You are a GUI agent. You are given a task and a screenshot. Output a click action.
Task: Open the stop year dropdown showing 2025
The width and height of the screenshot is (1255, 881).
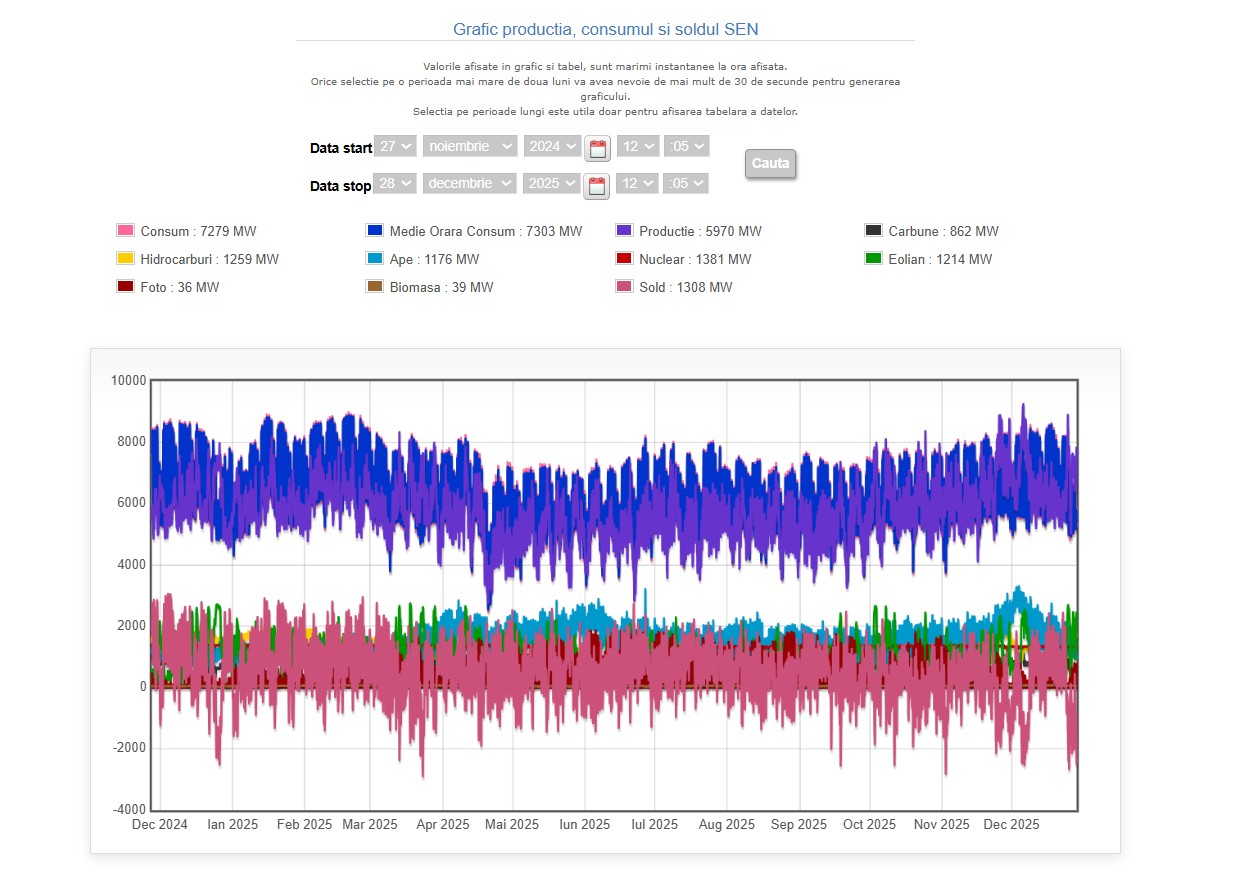tap(551, 184)
